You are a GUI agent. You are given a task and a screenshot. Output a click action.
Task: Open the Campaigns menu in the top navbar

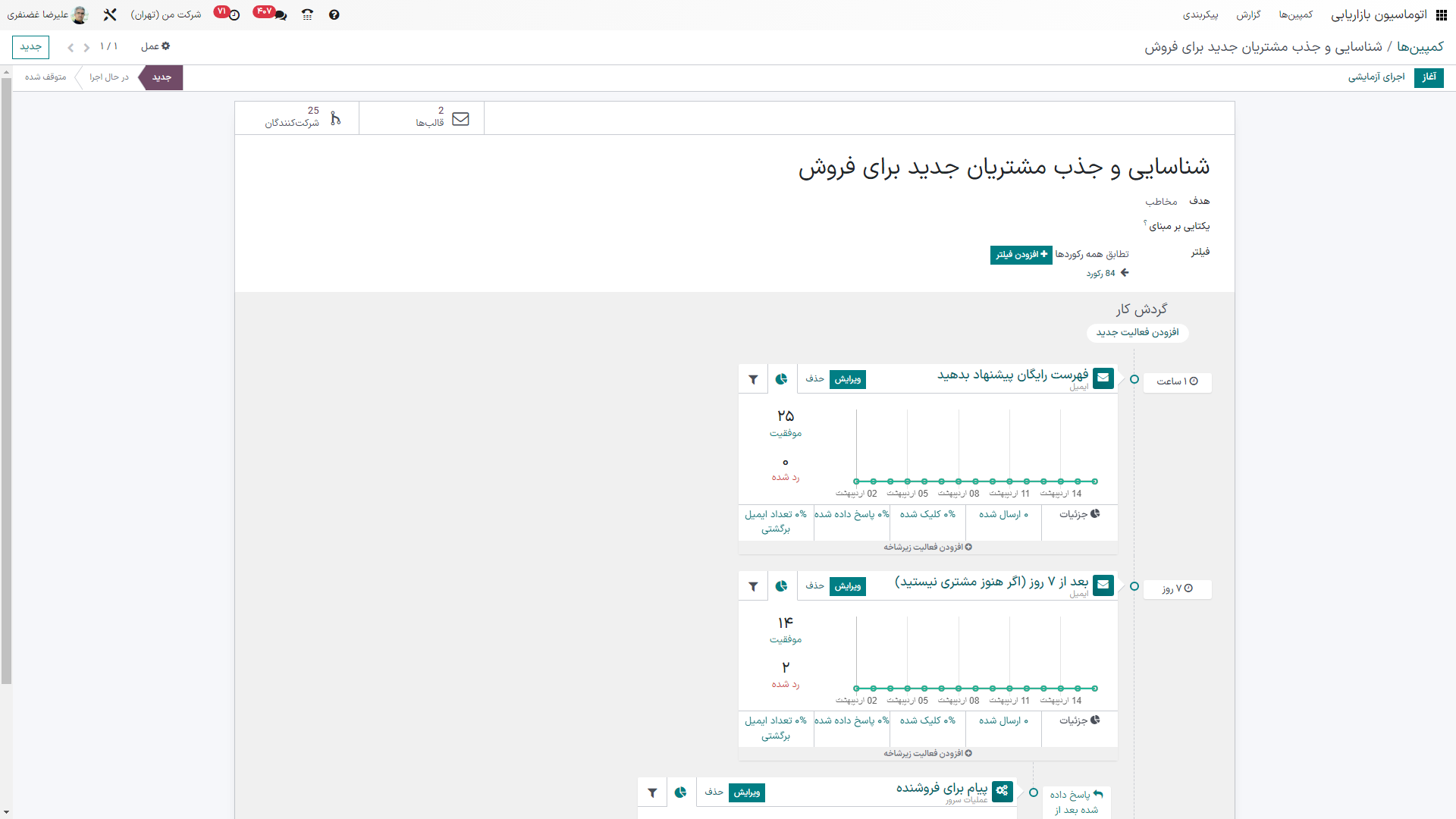coord(1295,15)
